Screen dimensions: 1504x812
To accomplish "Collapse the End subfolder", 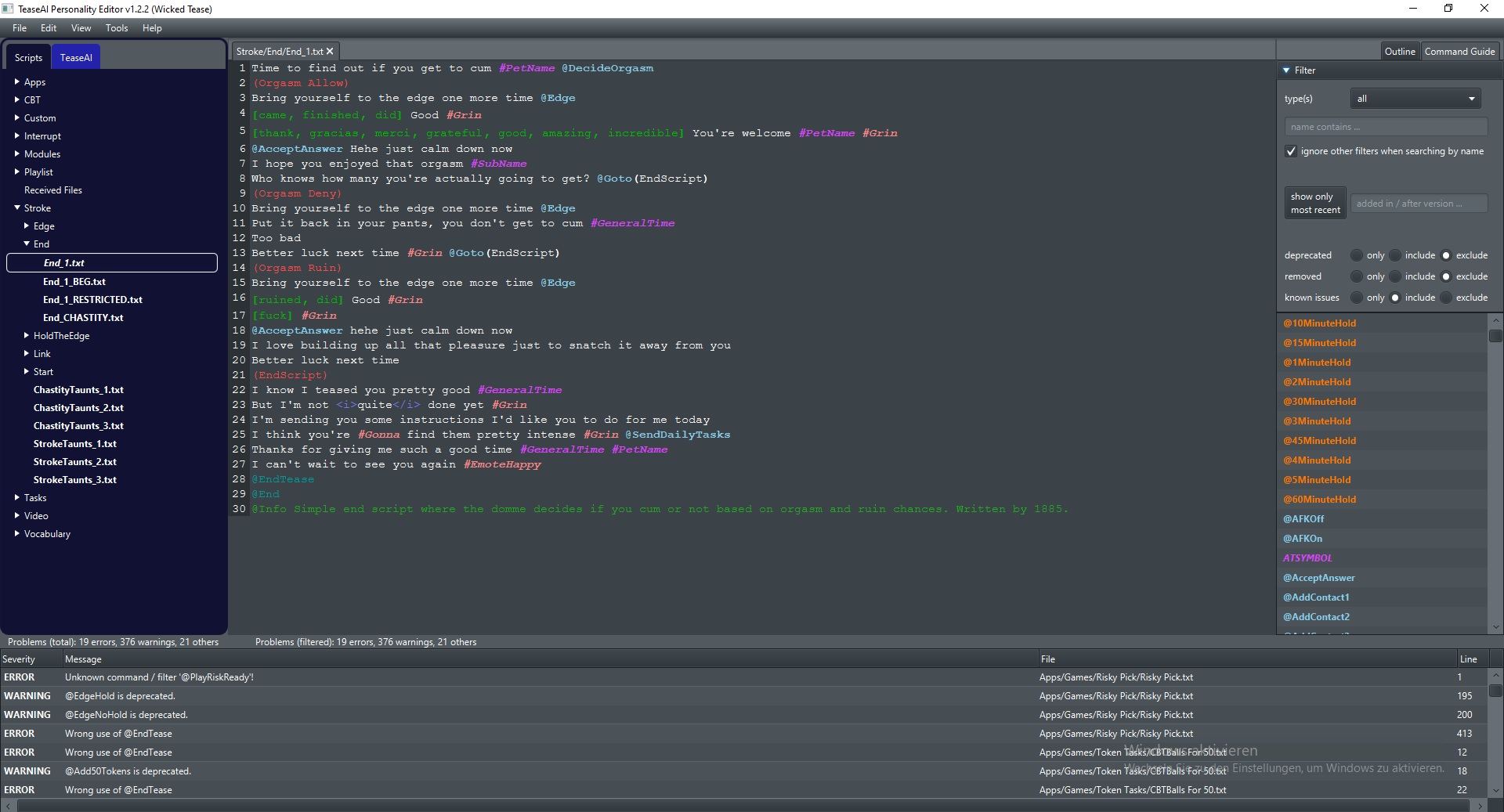I will click(x=27, y=244).
